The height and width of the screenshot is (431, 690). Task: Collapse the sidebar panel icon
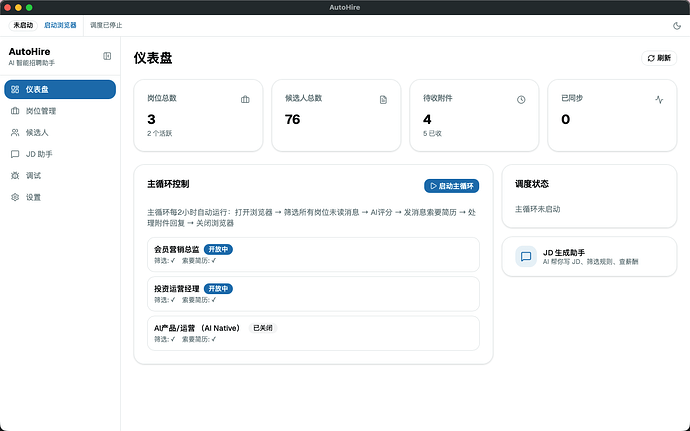(107, 56)
